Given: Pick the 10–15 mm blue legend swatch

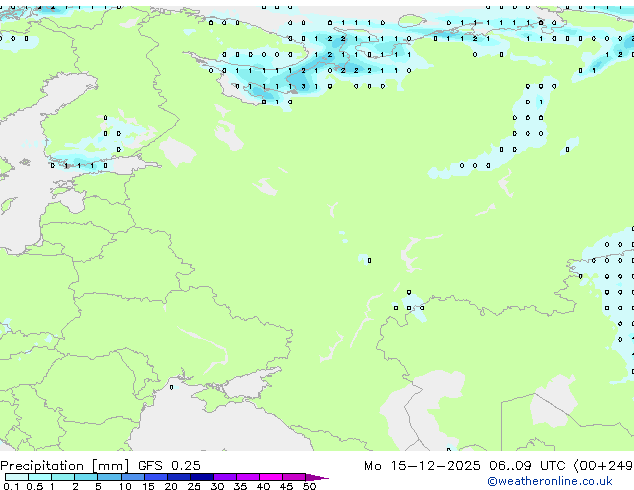Looking at the screenshot, I should pyautogui.click(x=133, y=477).
